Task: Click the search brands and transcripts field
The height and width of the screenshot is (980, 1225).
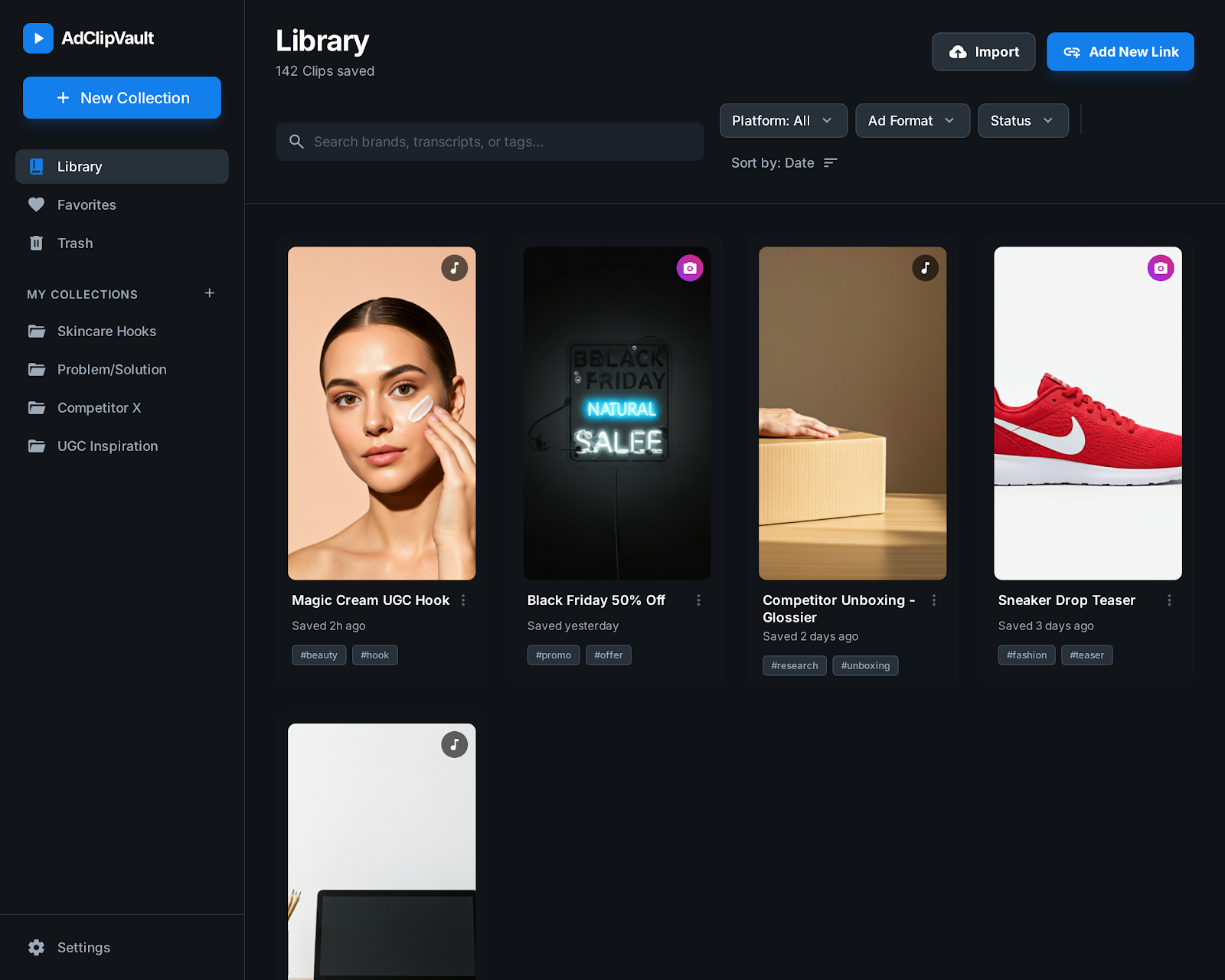Action: [x=490, y=142]
